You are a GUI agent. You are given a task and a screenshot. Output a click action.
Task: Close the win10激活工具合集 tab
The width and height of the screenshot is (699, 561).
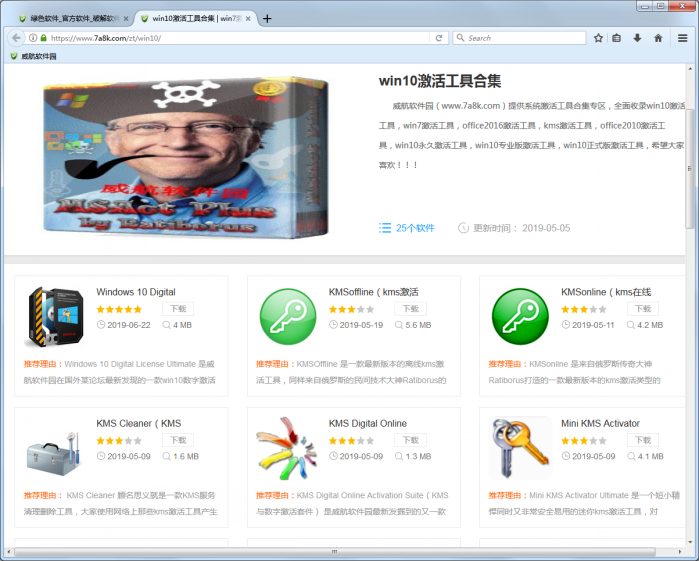[248, 19]
